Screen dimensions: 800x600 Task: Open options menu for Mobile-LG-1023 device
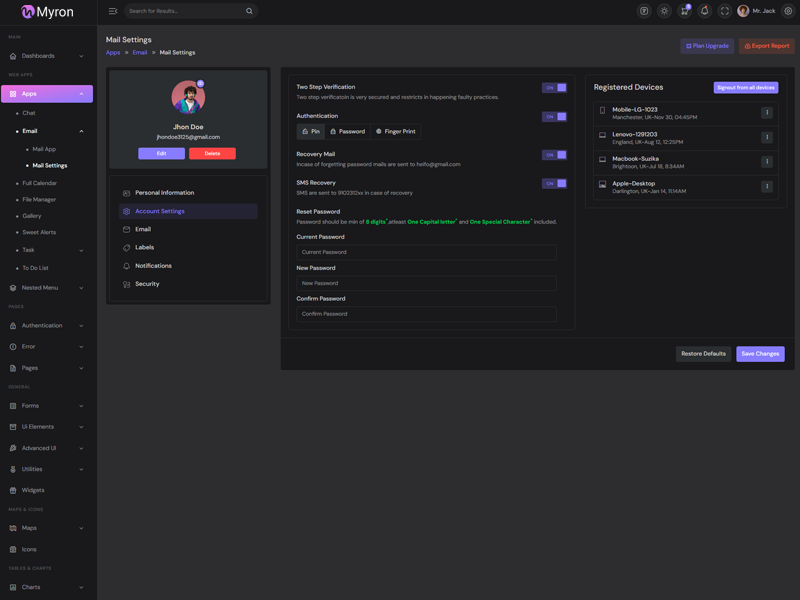tap(767, 113)
